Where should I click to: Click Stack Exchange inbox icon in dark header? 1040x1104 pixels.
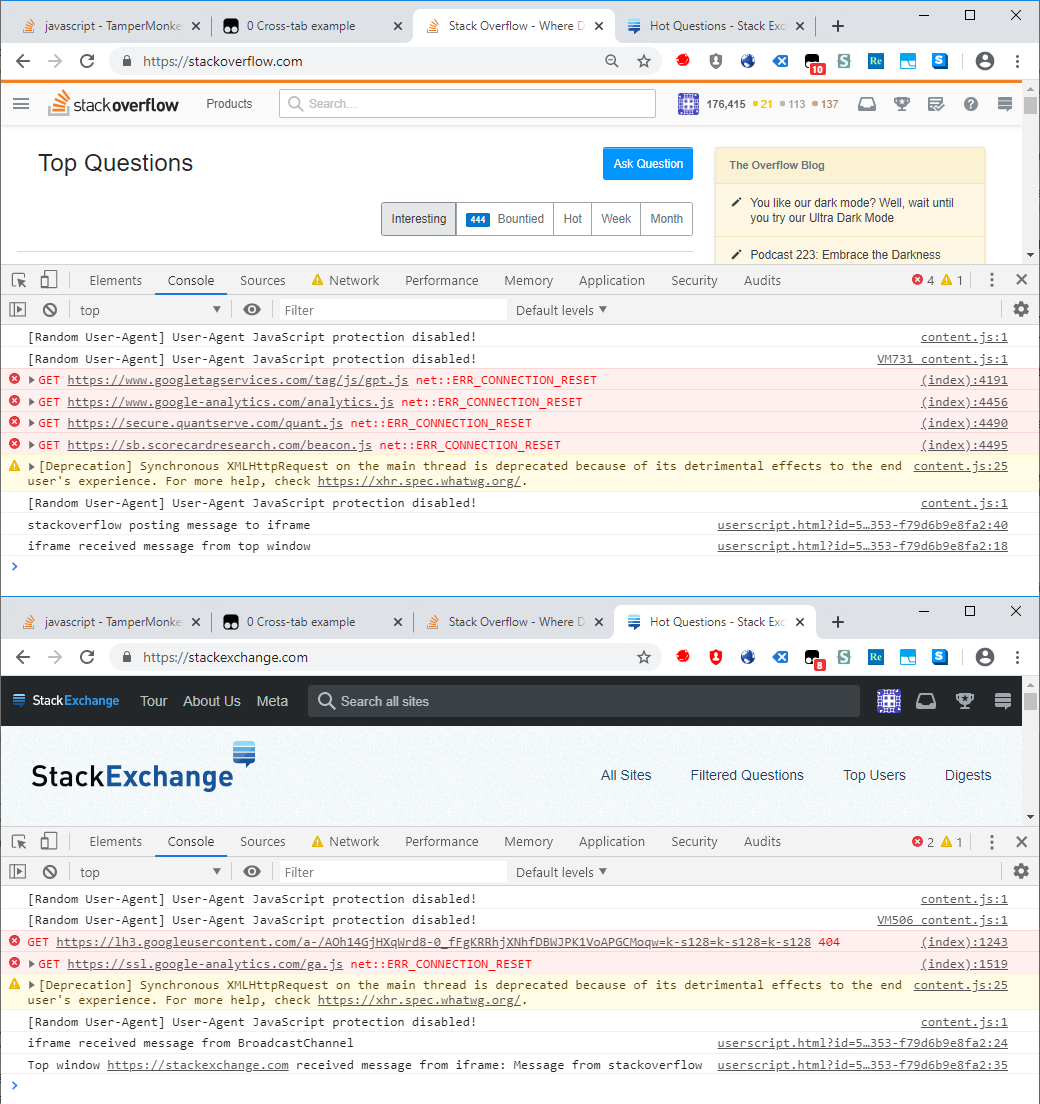pyautogui.click(x=925, y=701)
